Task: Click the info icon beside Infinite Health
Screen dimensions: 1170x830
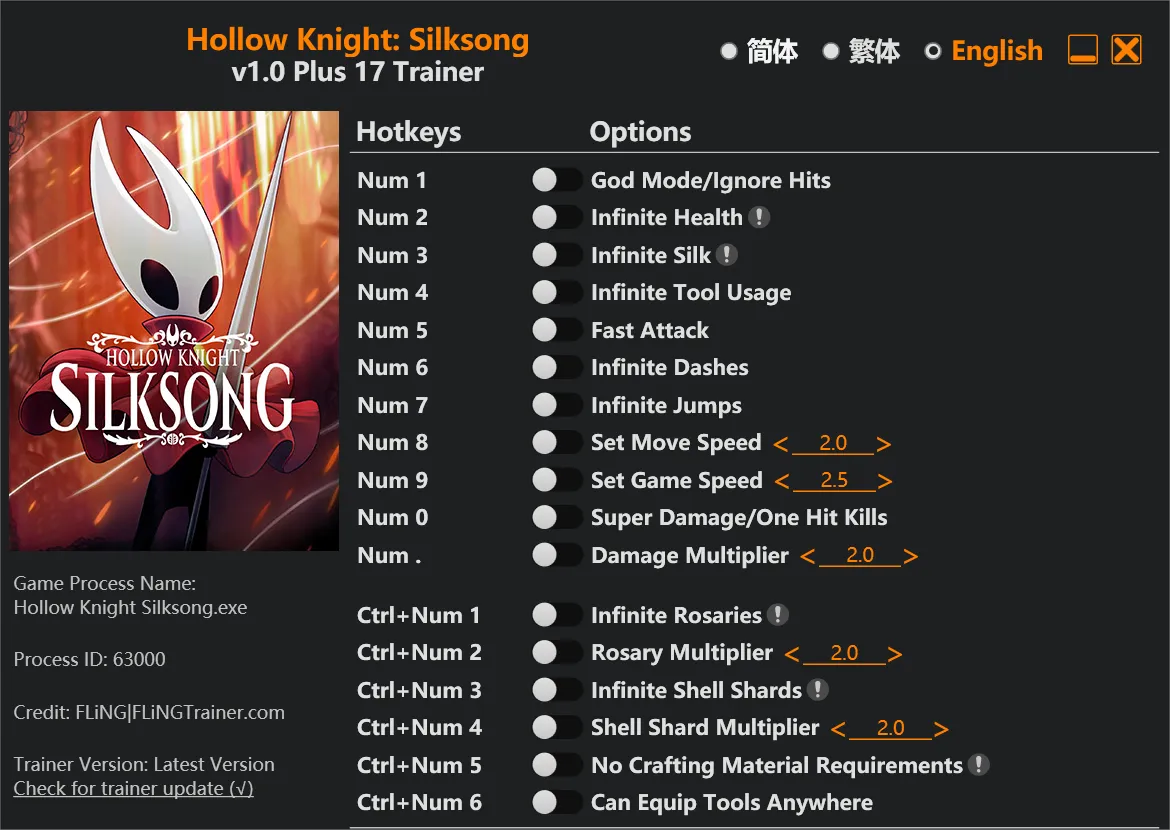Action: [x=759, y=217]
